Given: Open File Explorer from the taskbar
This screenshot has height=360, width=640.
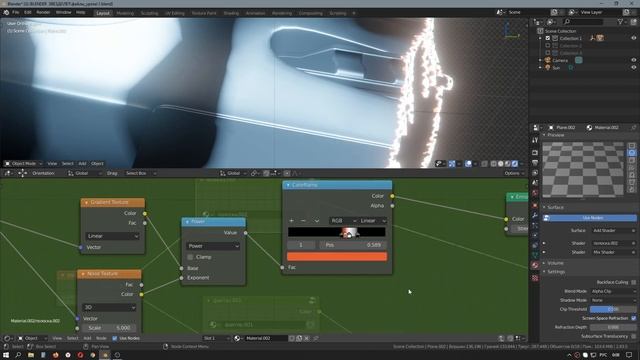Looking at the screenshot, I should tap(31, 355).
